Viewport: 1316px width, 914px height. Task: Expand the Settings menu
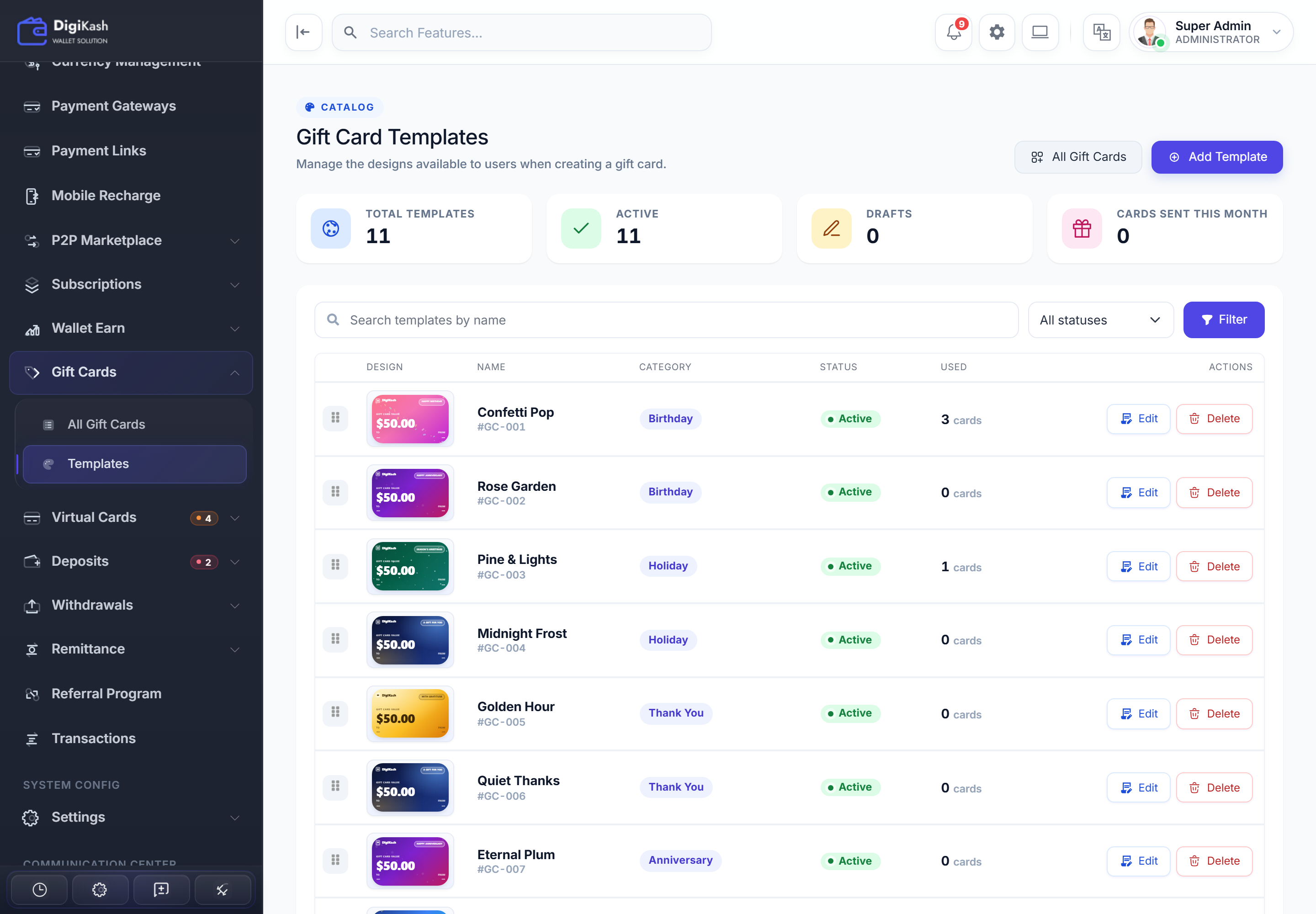[x=235, y=818]
